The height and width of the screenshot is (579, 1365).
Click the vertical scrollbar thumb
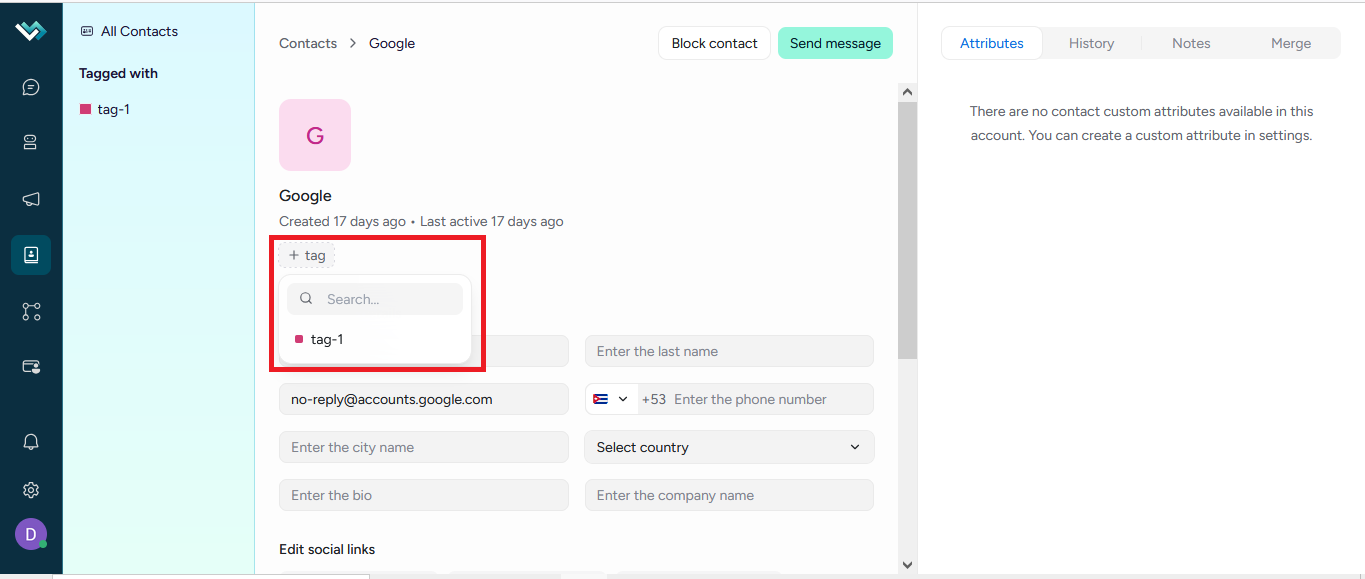point(907,230)
